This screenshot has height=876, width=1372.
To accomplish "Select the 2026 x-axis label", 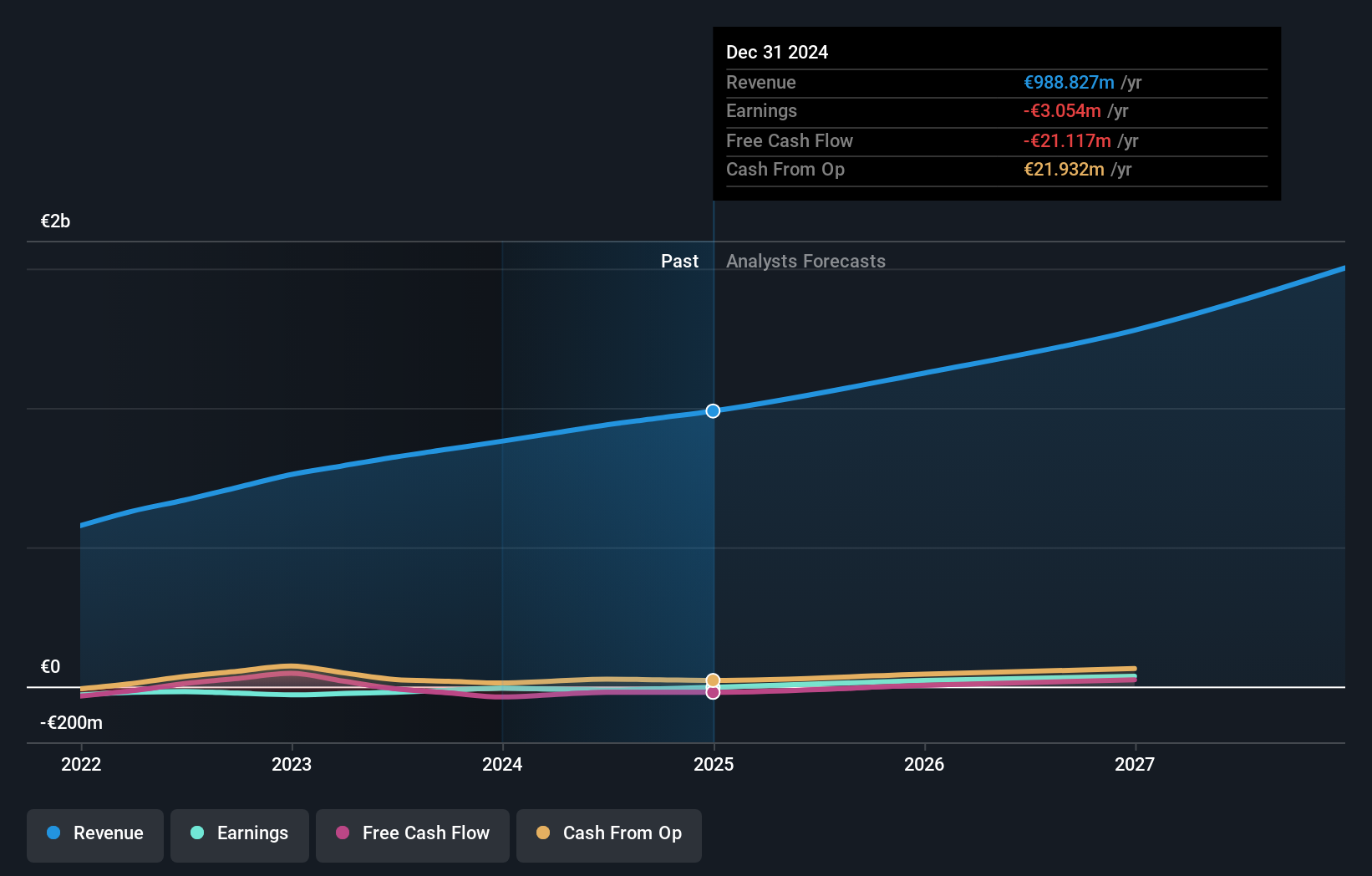I will tap(924, 764).
